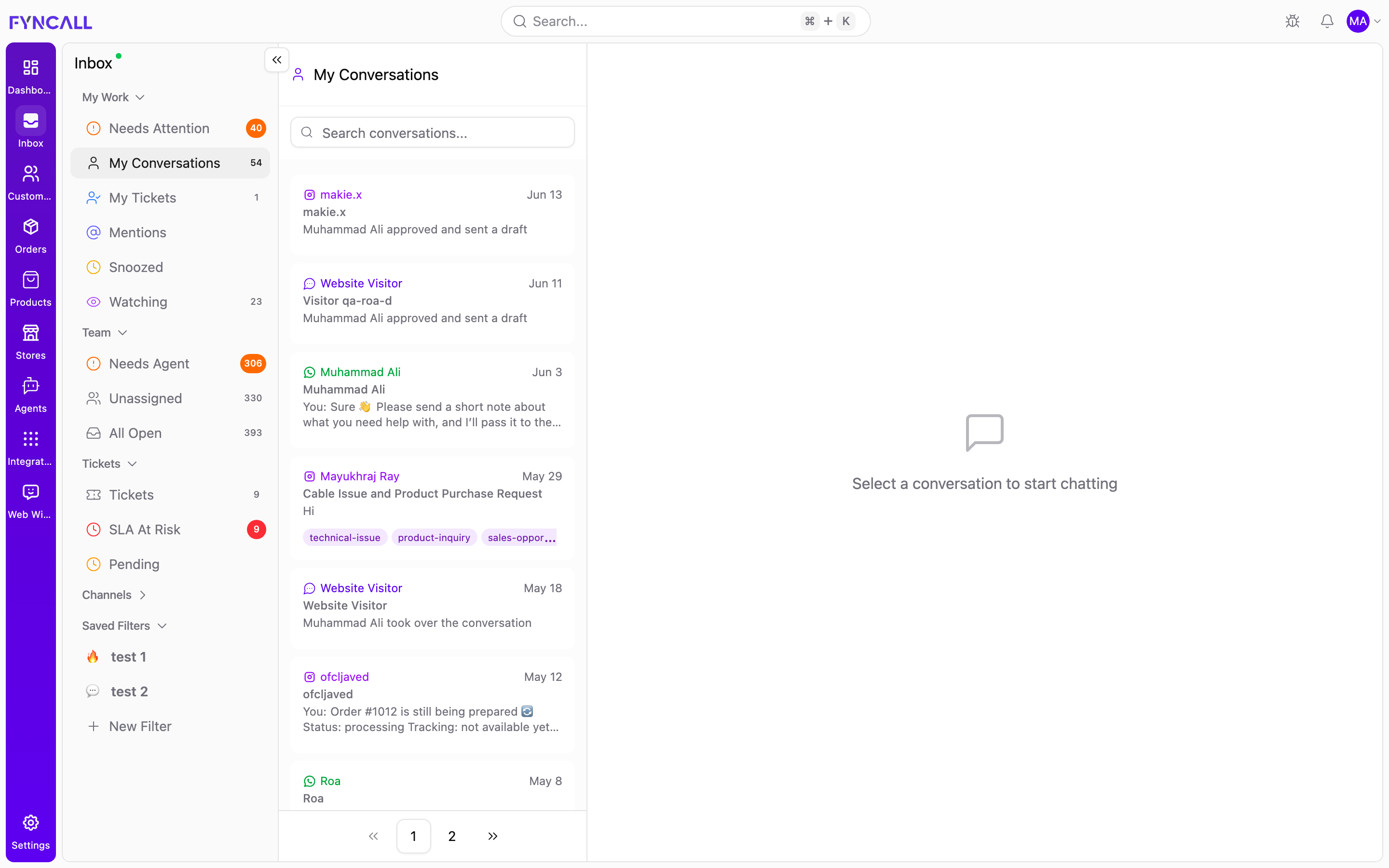This screenshot has height=868, width=1389.
Task: Open the Orders section
Action: (x=30, y=236)
